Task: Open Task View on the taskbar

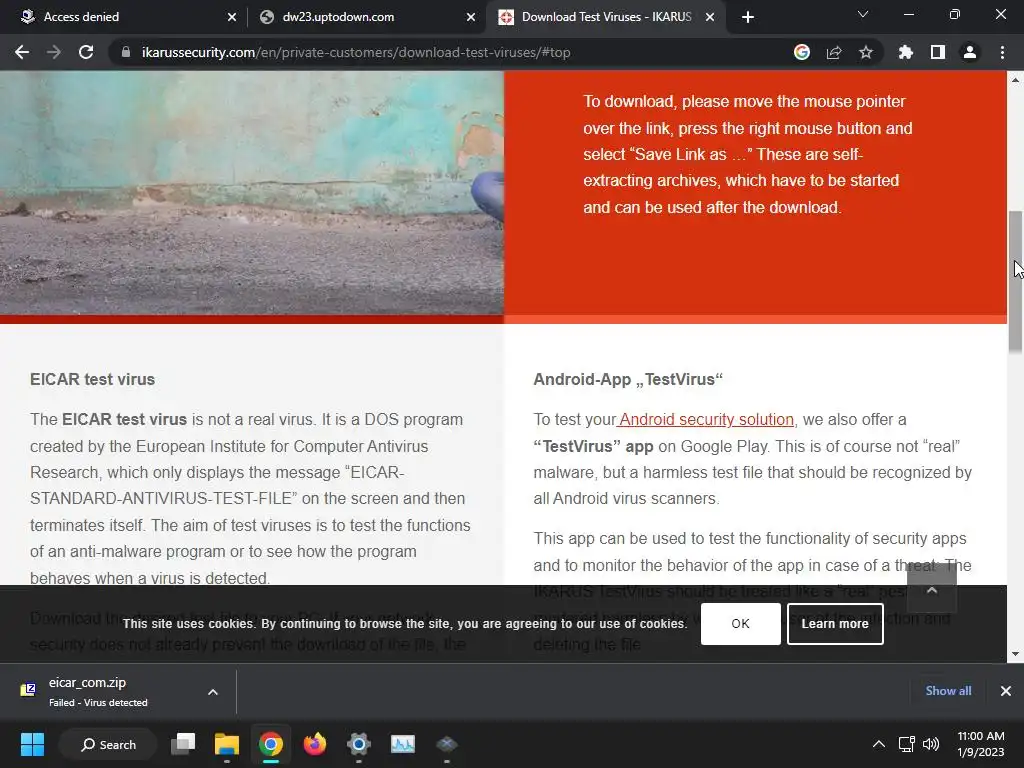Action: click(183, 744)
